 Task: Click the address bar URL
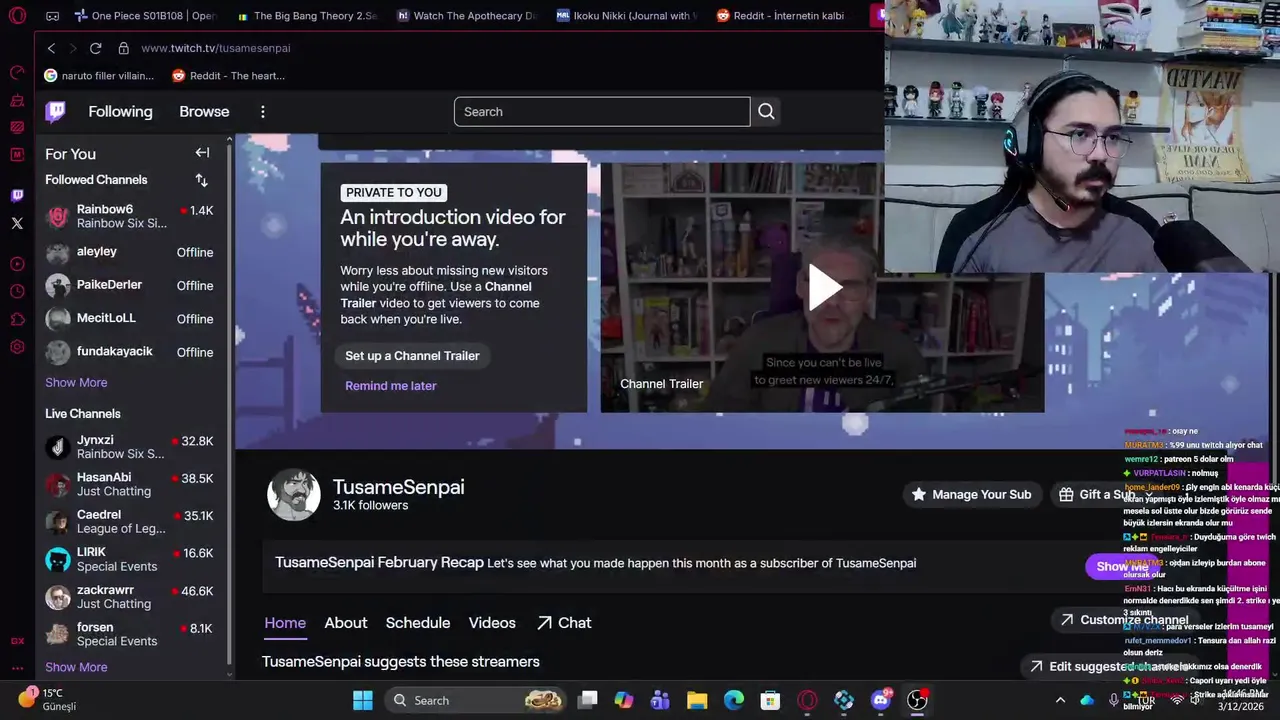tap(216, 48)
